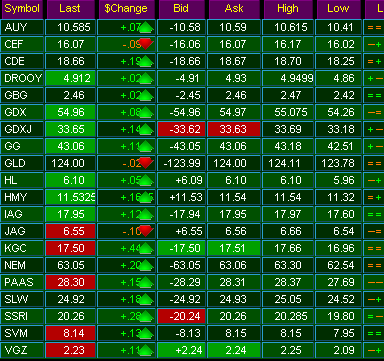
Task: Select the CDE symbol cell
Action: pyautogui.click(x=22, y=61)
